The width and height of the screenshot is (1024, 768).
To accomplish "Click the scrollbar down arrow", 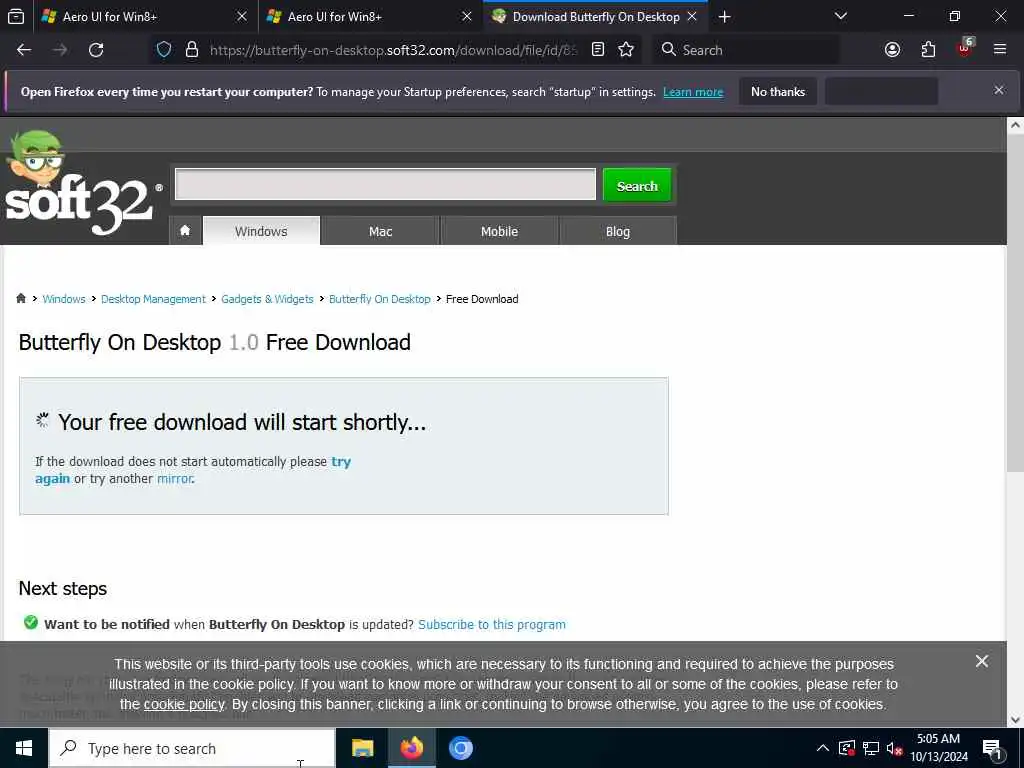I will 1015,720.
